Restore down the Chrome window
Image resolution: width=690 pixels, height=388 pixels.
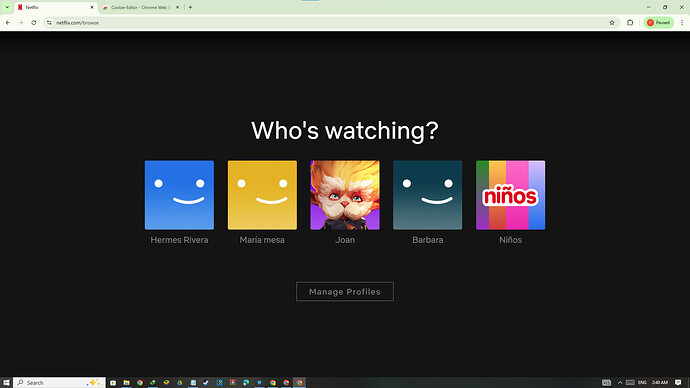tap(665, 7)
